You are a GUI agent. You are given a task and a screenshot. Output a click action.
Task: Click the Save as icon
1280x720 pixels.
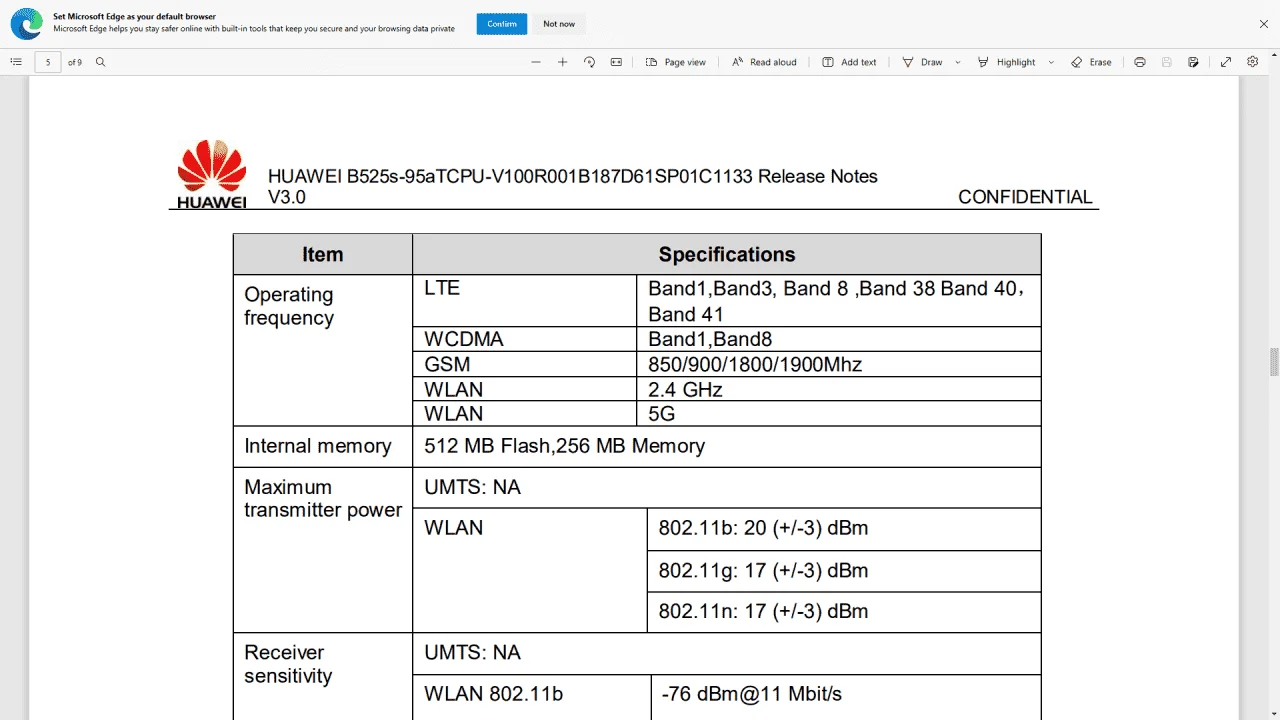pos(1193,62)
